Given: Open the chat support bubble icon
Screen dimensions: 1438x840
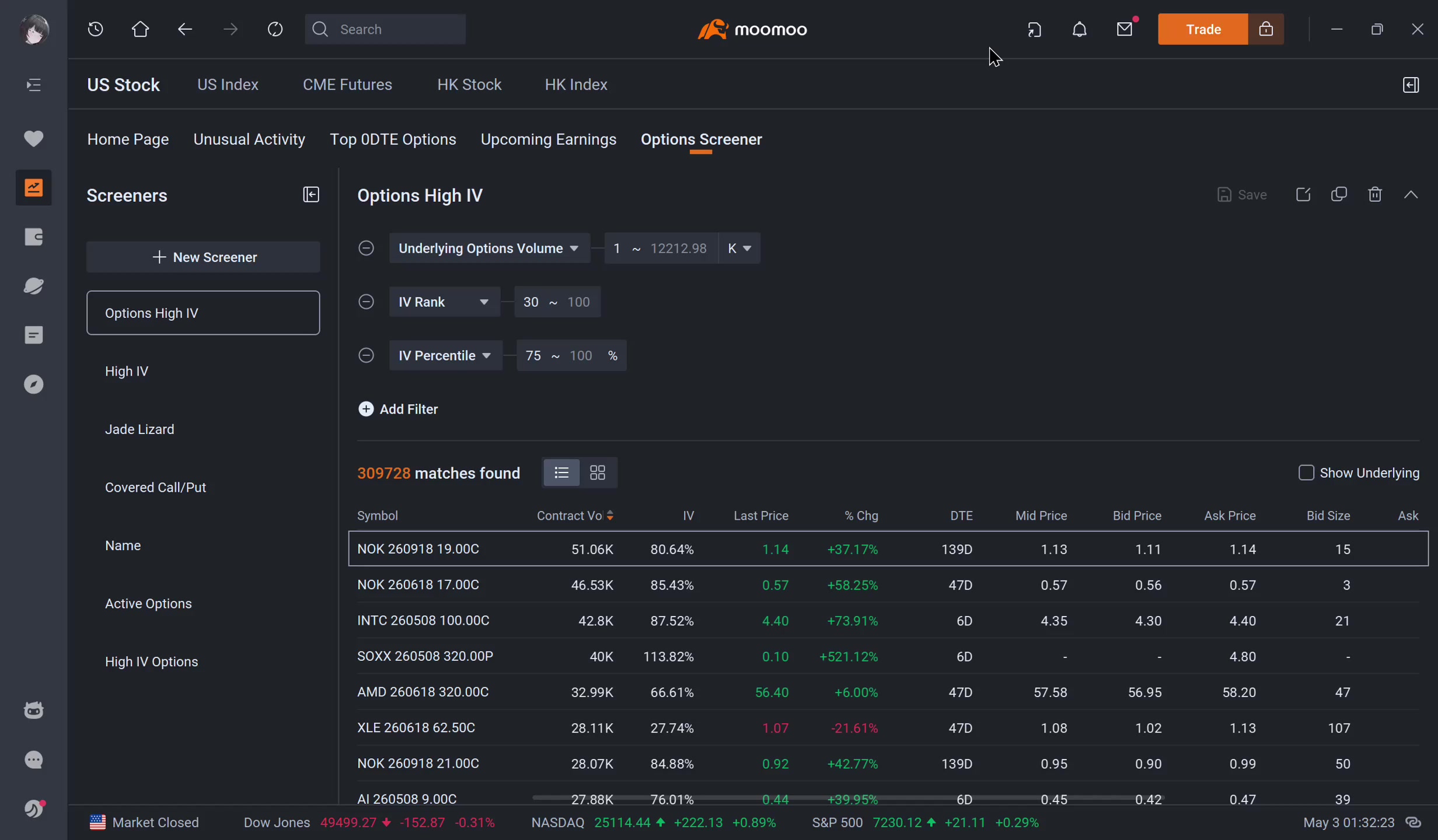Looking at the screenshot, I should click(34, 760).
